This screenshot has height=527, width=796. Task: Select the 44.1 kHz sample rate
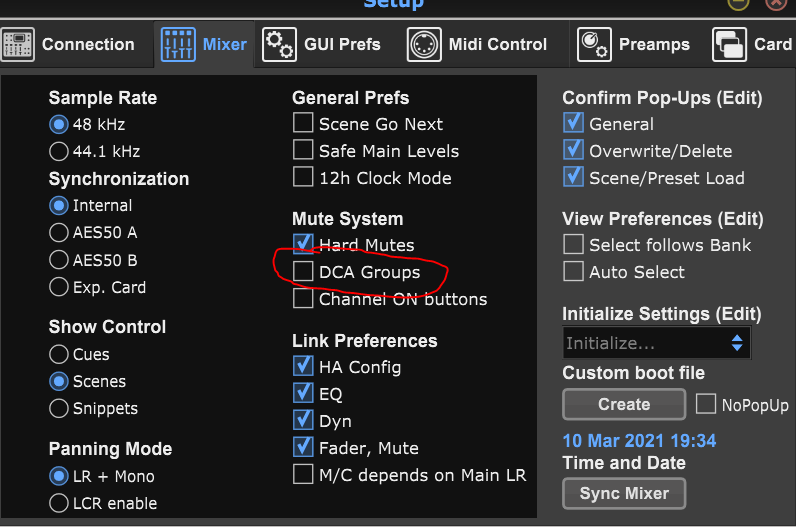click(x=59, y=151)
